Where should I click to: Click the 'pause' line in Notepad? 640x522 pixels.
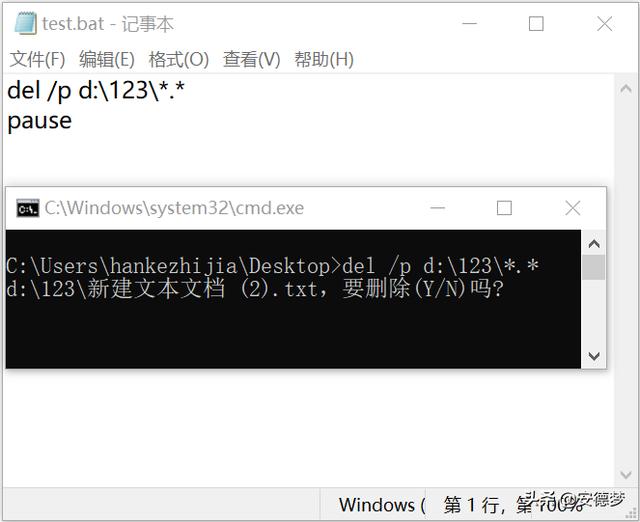40,121
